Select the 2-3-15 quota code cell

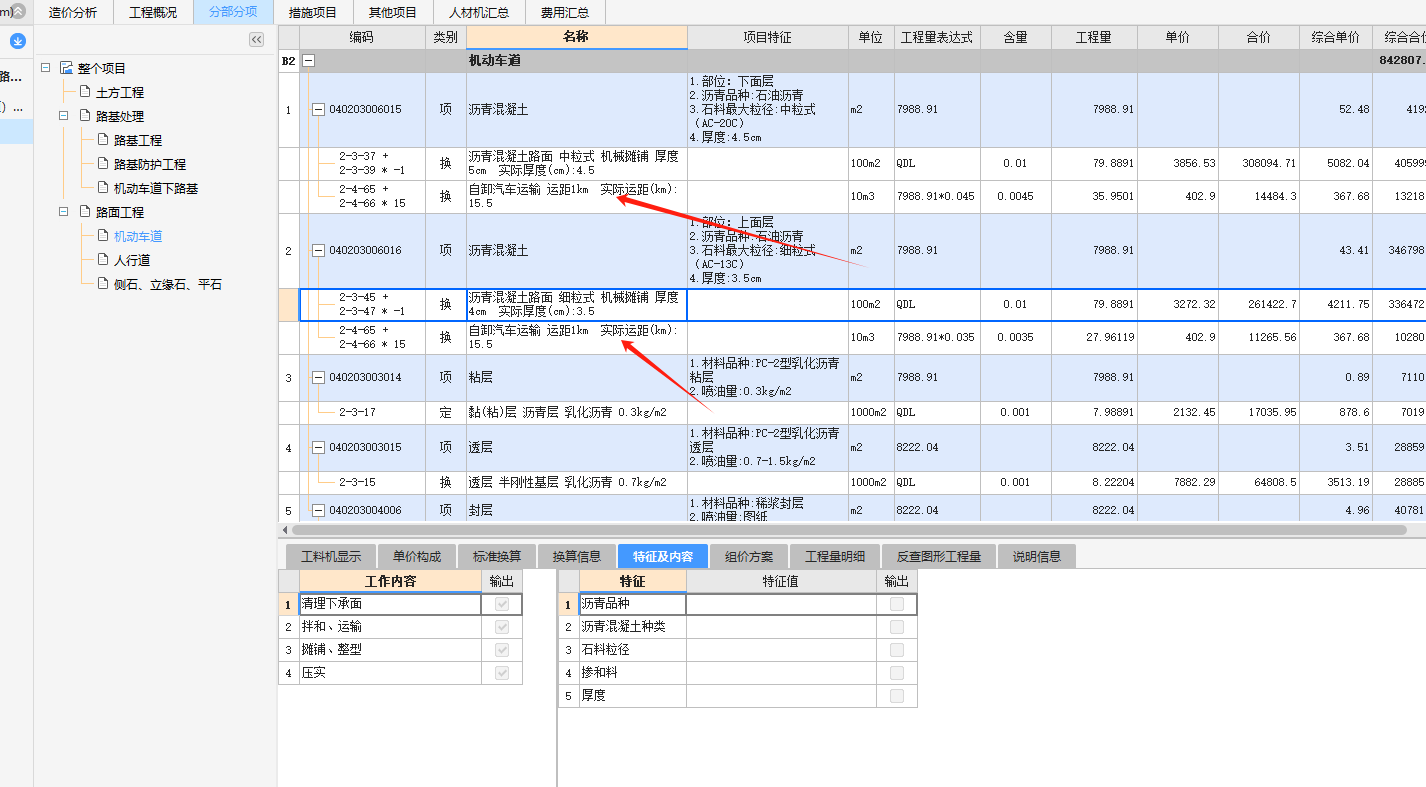[x=362, y=482]
